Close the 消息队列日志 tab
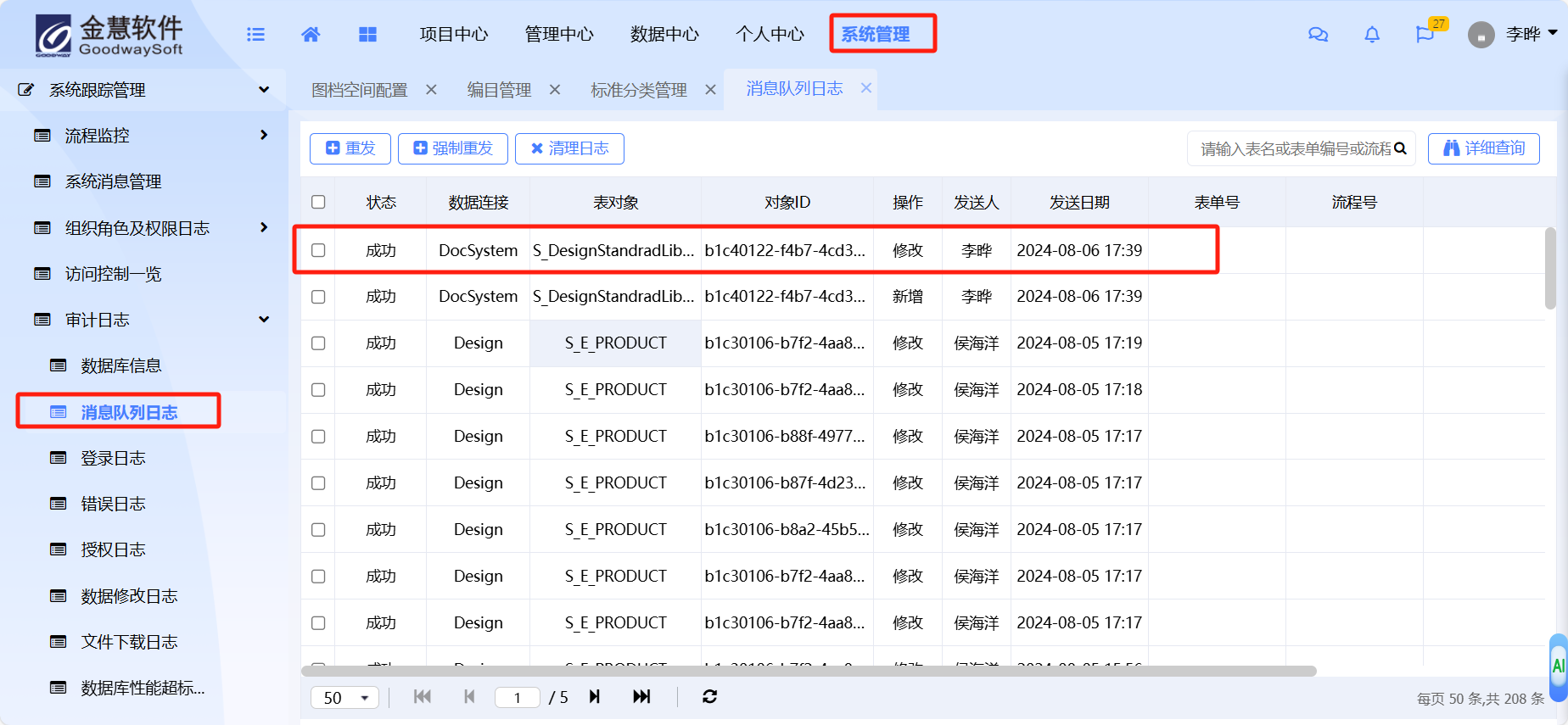Screen dimensions: 1568x725 pyautogui.click(x=866, y=87)
